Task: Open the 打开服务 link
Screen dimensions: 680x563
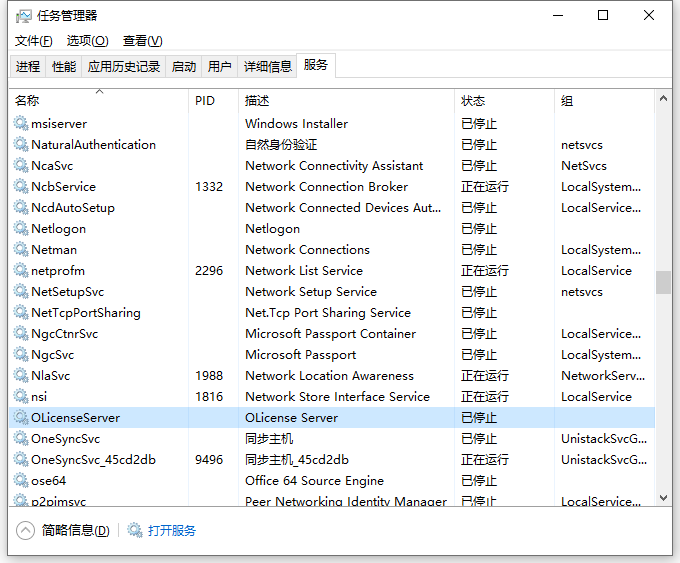Action: click(x=172, y=530)
